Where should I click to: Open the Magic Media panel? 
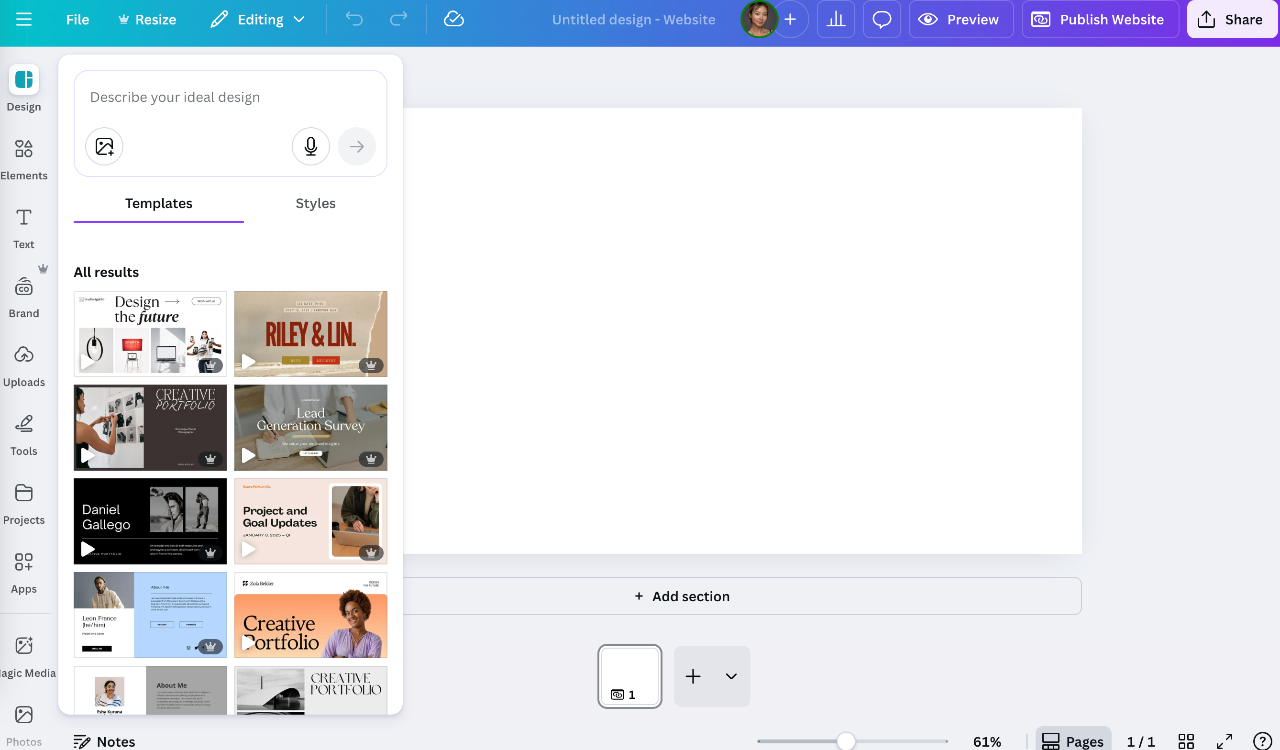pyautogui.click(x=24, y=653)
